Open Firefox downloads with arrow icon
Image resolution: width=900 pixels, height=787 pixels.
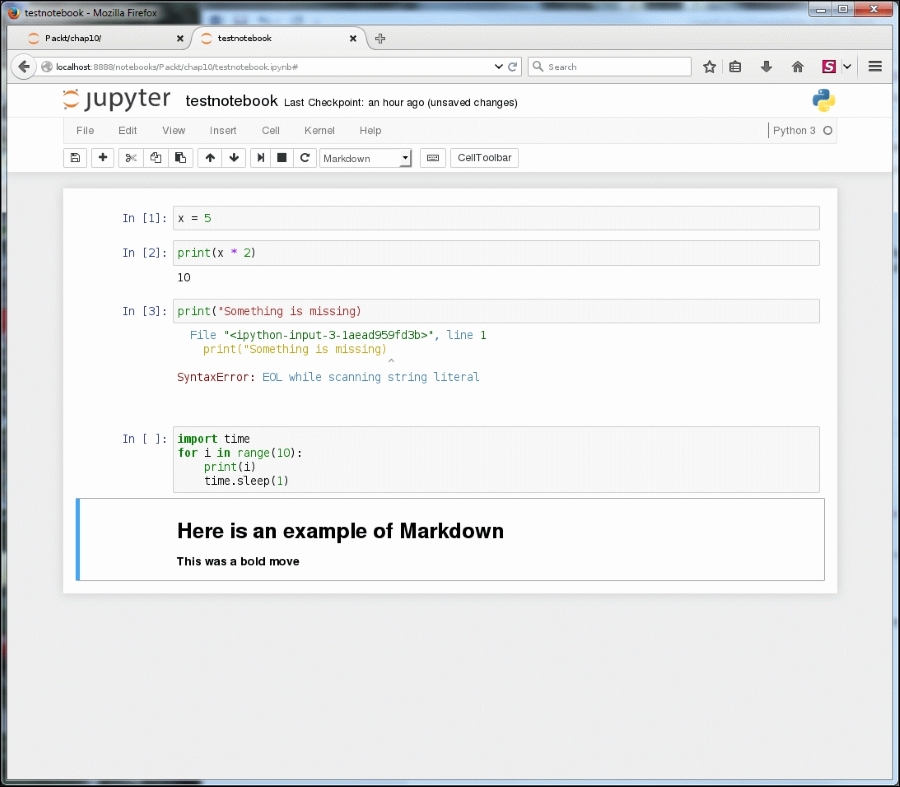click(765, 66)
